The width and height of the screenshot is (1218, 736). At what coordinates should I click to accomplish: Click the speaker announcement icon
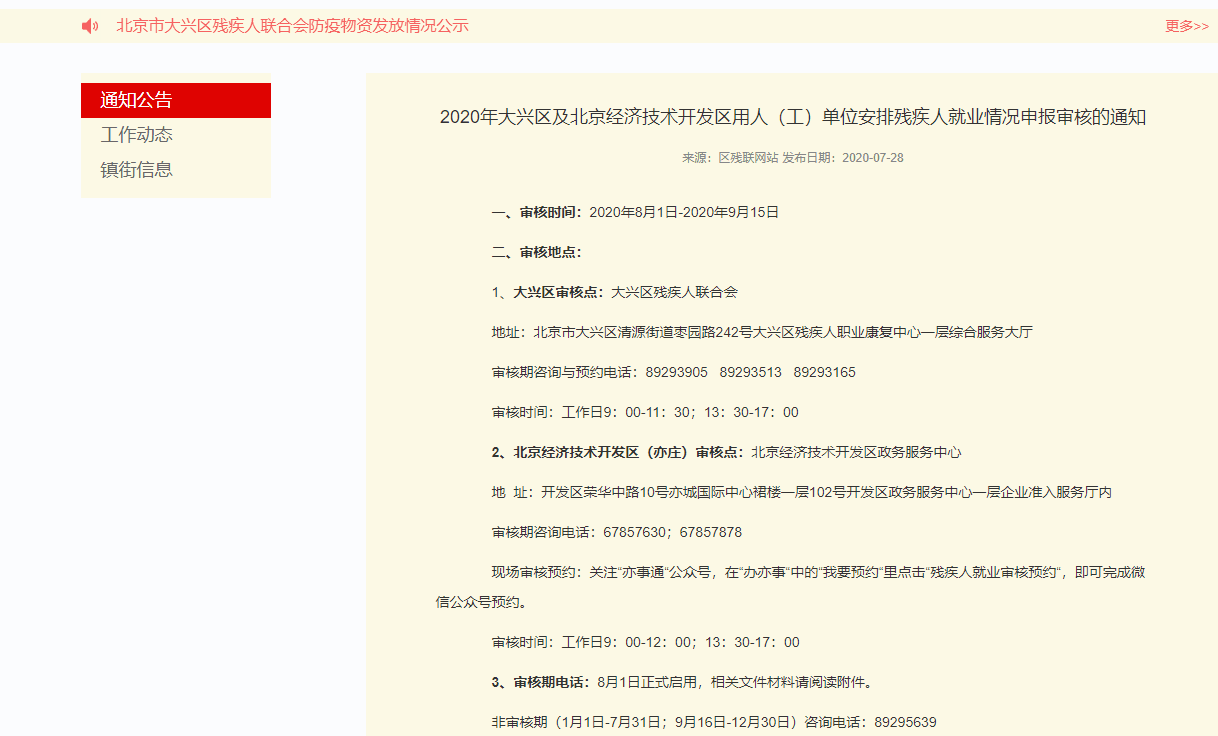pos(91,26)
